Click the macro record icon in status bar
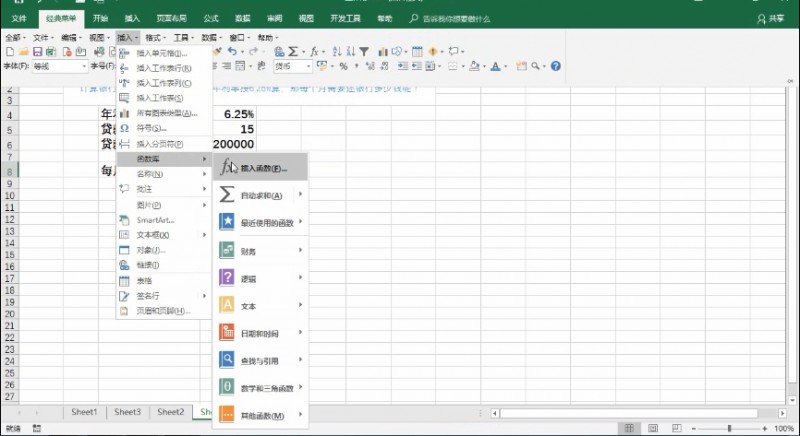 [37, 428]
